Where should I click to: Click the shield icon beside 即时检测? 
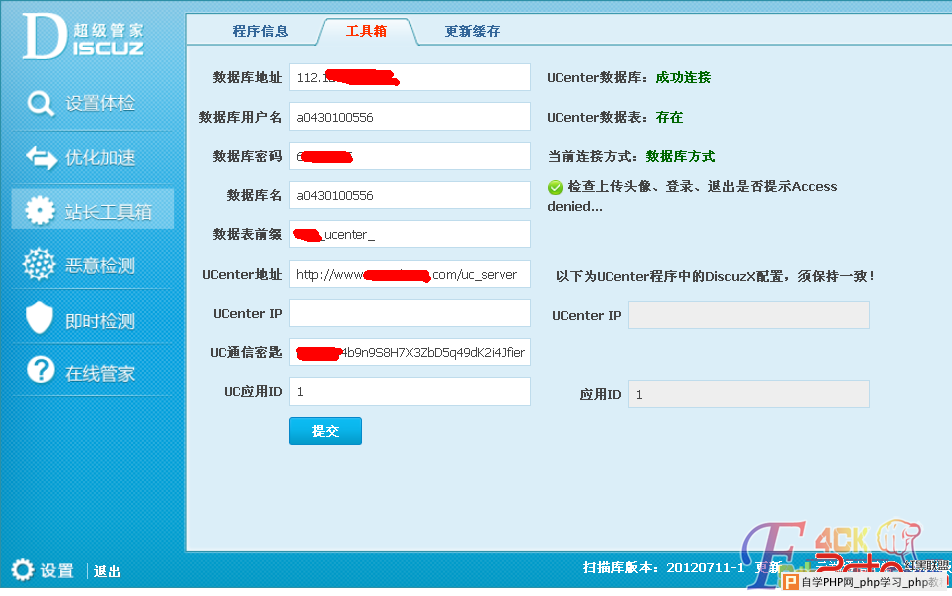39,317
